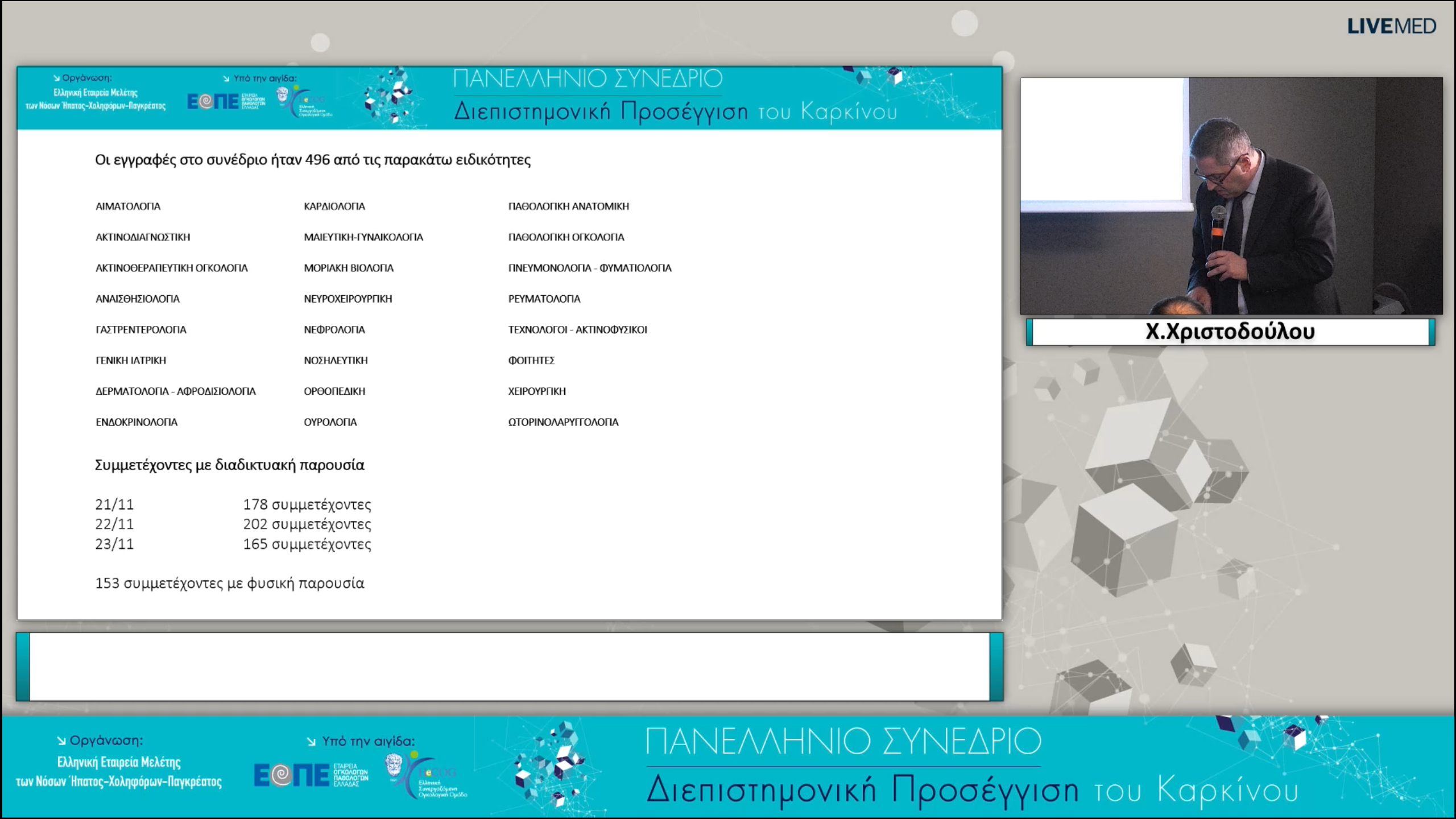Click the 153 physical attendance line
The height and width of the screenshot is (819, 1456).
click(x=229, y=584)
